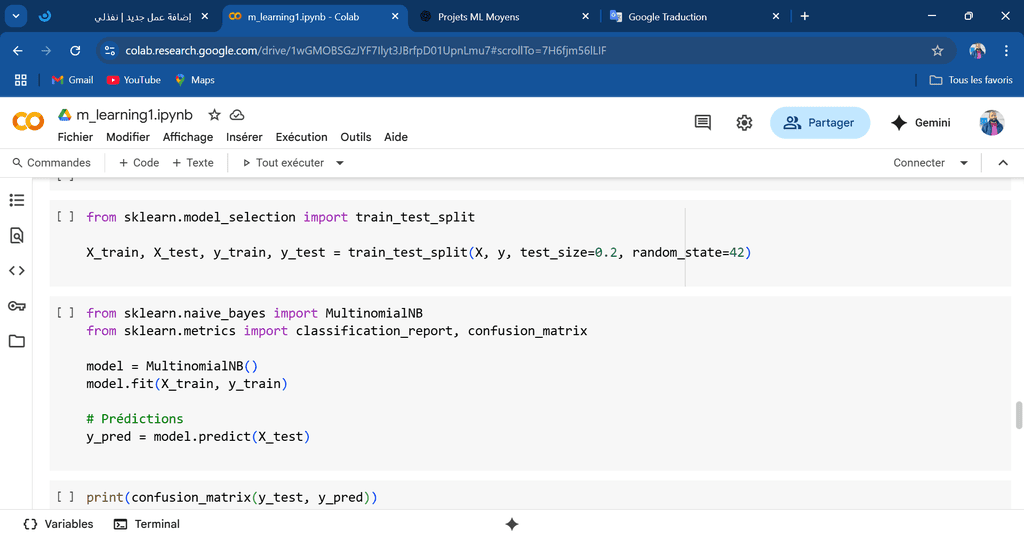
Task: Reload the page
Action: pos(75,51)
